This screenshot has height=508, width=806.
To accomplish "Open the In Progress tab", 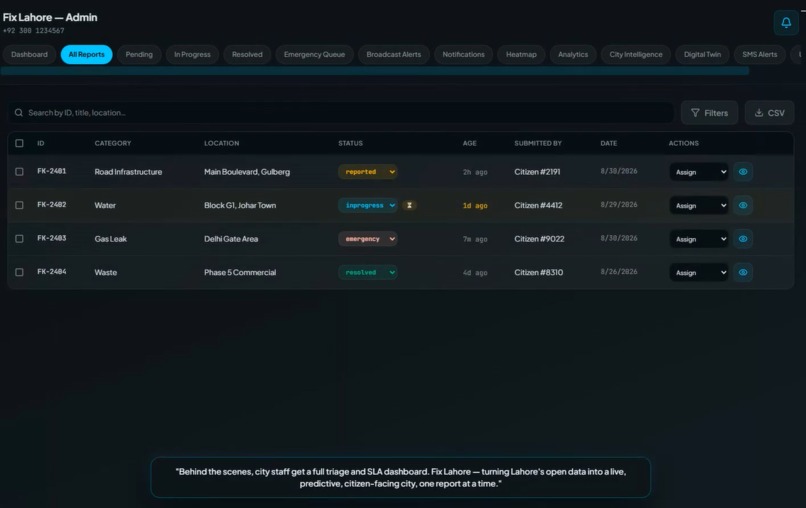I will pos(192,55).
